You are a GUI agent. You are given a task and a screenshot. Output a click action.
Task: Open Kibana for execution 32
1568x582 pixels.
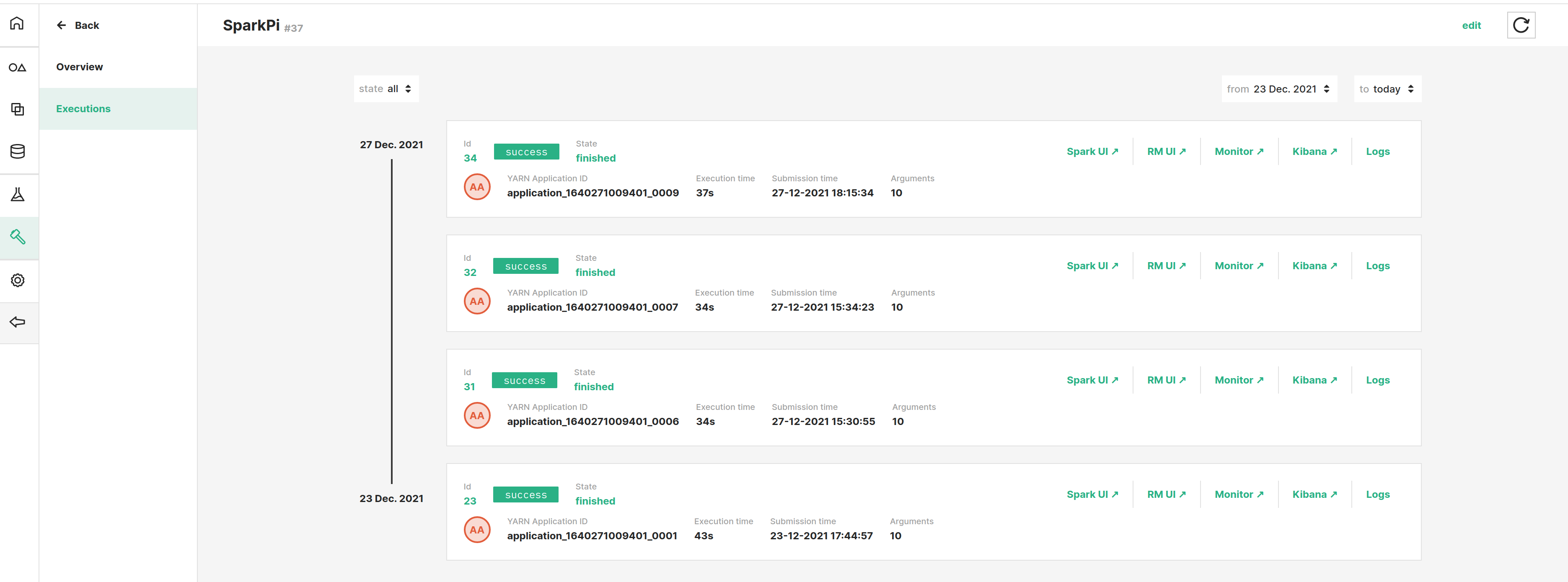[x=1314, y=266]
